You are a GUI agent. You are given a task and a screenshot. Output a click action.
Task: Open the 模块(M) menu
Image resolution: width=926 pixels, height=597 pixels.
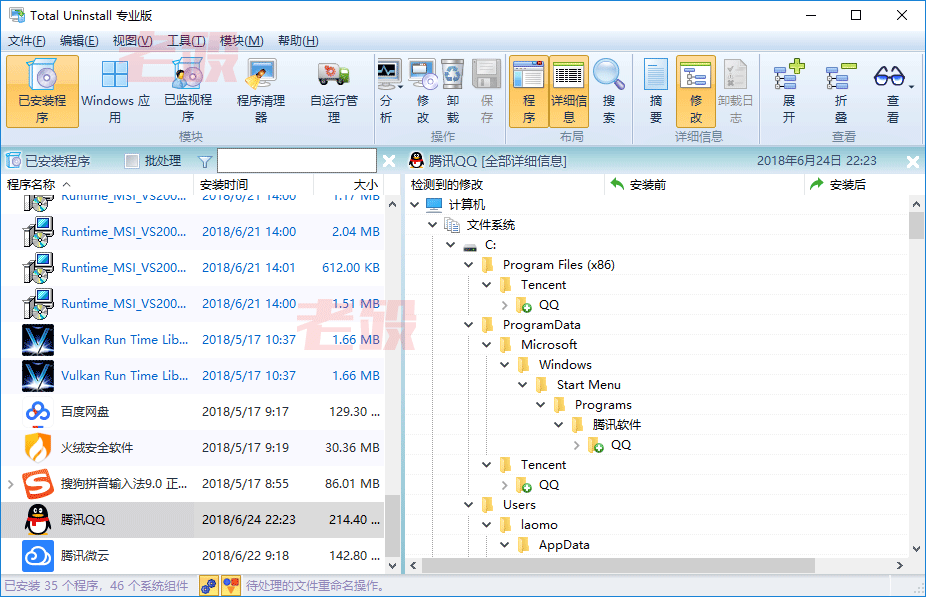point(242,41)
